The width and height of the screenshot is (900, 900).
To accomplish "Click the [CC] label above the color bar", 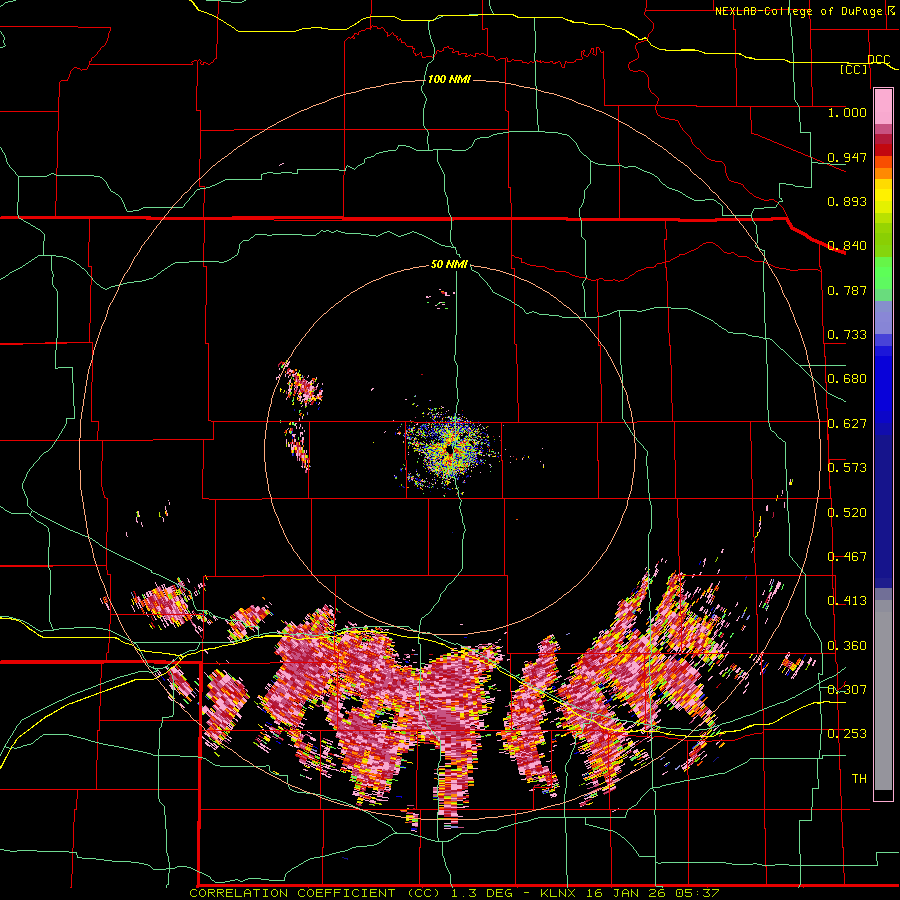I will point(854,70).
